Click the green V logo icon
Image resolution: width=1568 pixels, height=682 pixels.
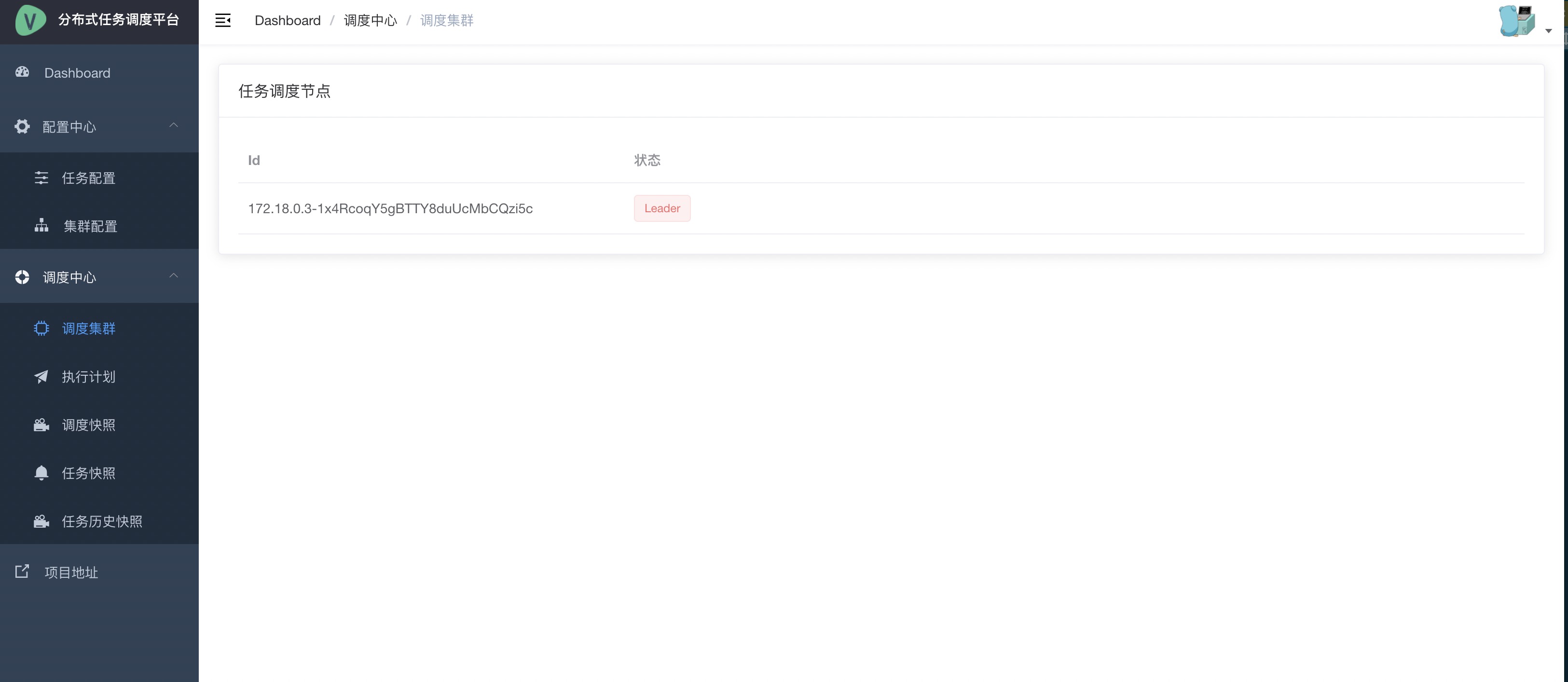click(x=30, y=20)
